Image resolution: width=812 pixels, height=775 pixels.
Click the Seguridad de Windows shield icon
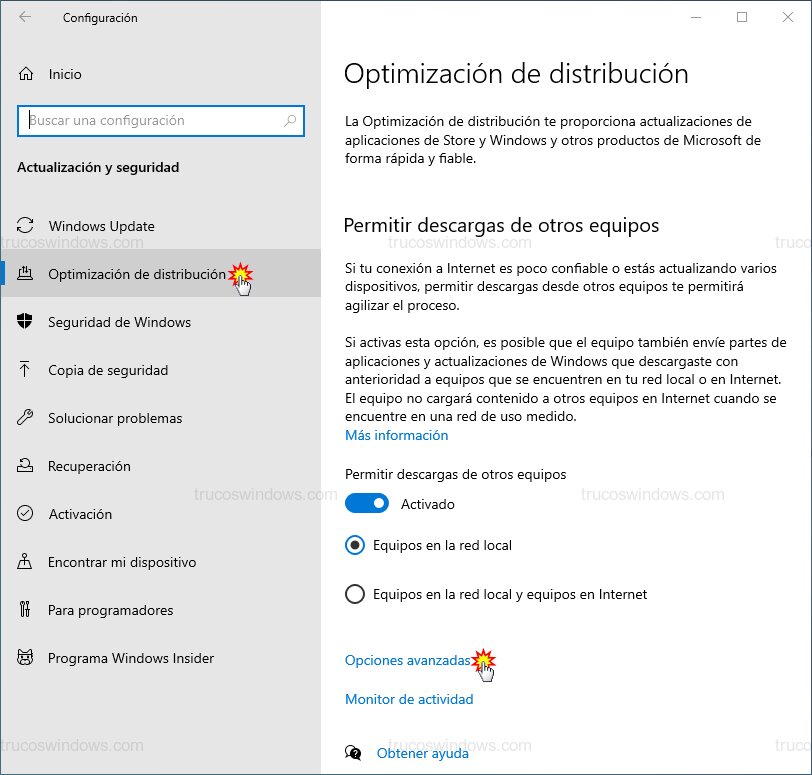[x=26, y=322]
